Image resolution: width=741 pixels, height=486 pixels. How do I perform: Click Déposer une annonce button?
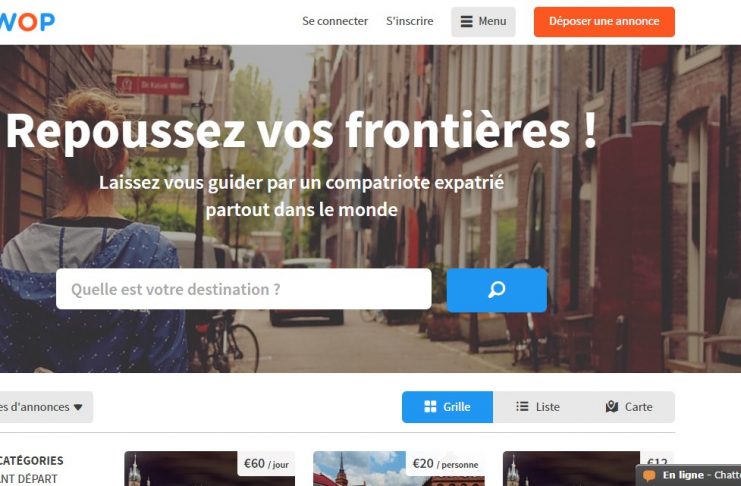pyautogui.click(x=604, y=22)
